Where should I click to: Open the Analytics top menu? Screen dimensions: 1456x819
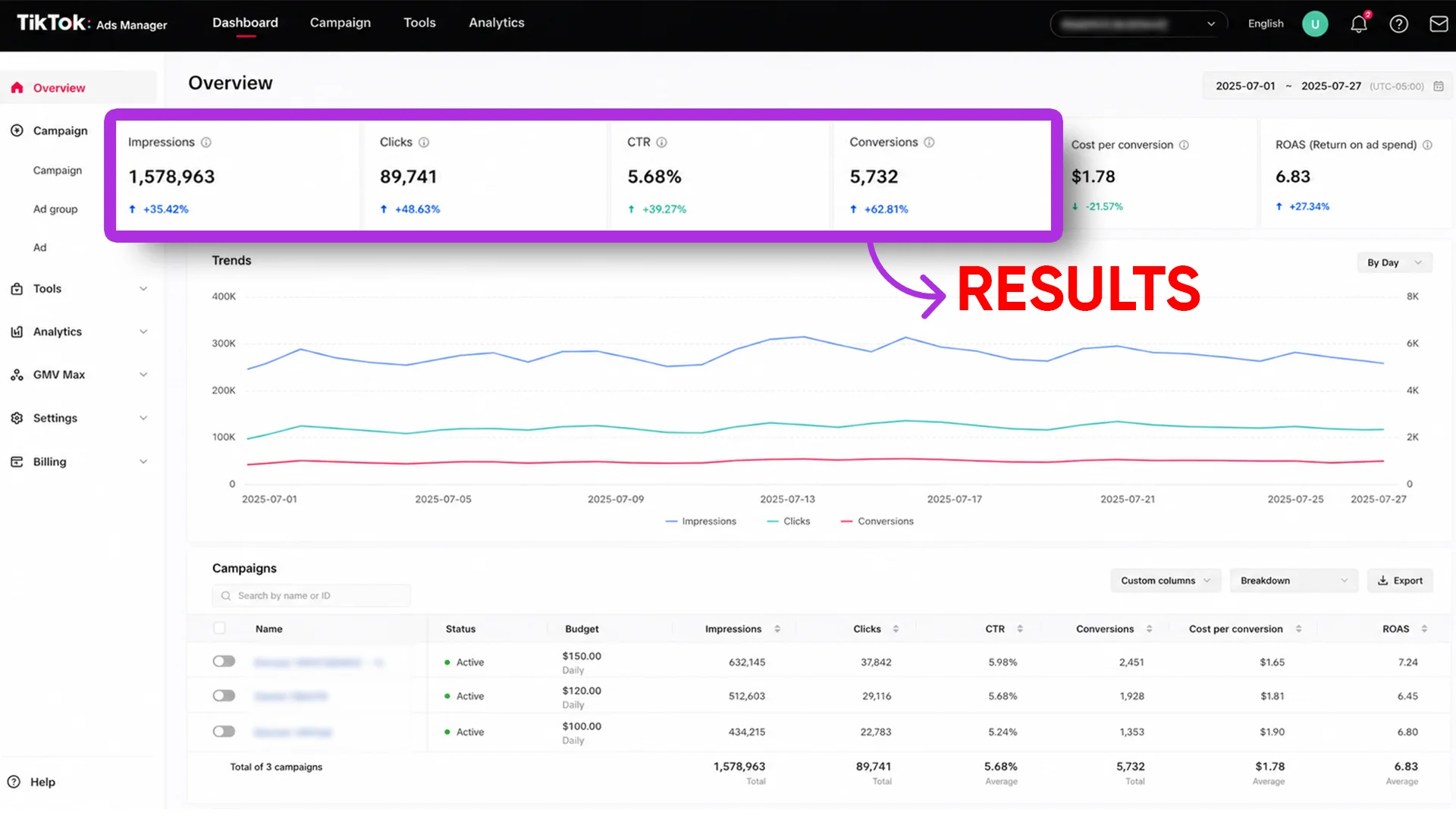497,23
